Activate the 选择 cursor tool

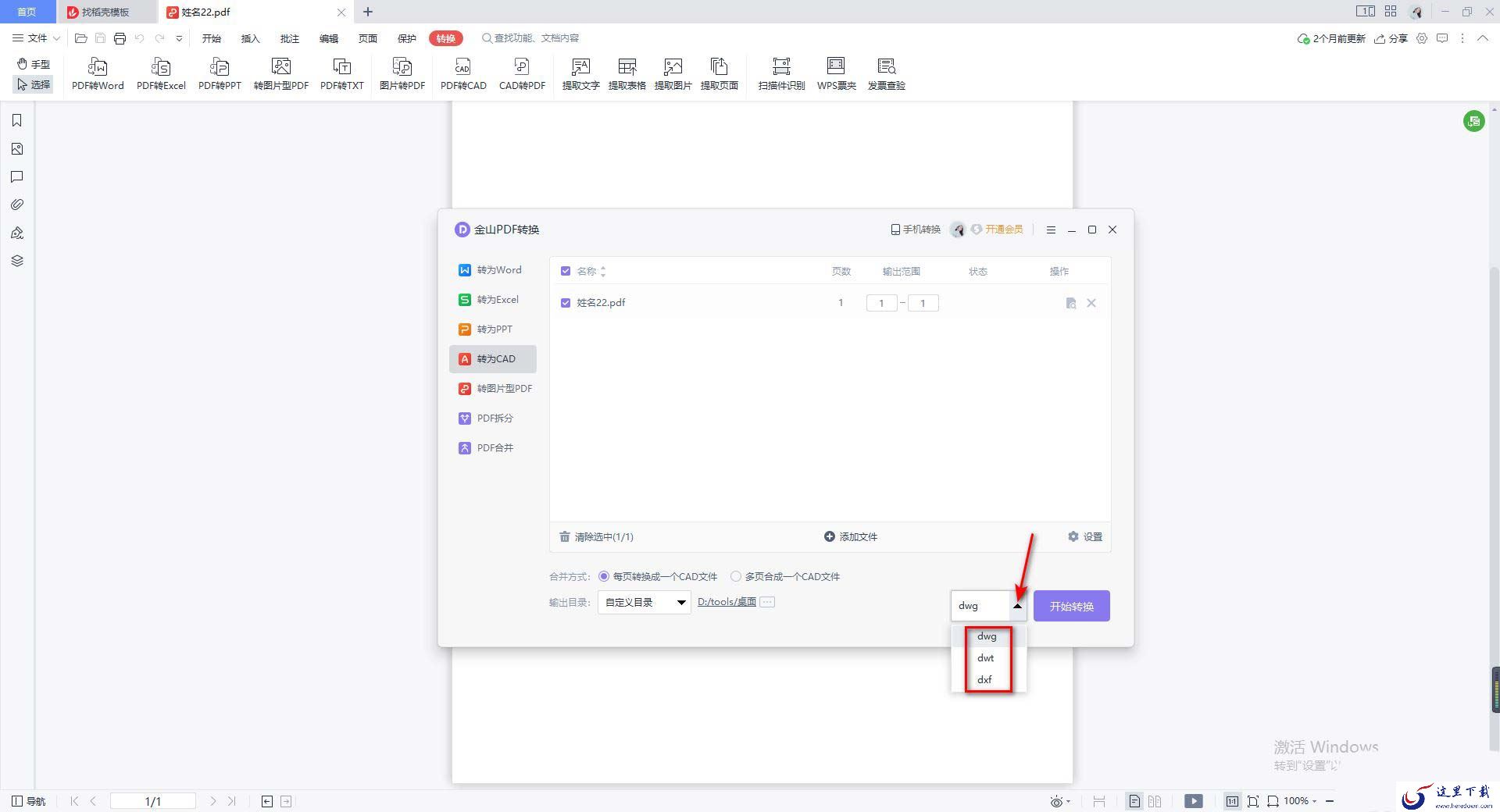pyautogui.click(x=34, y=84)
